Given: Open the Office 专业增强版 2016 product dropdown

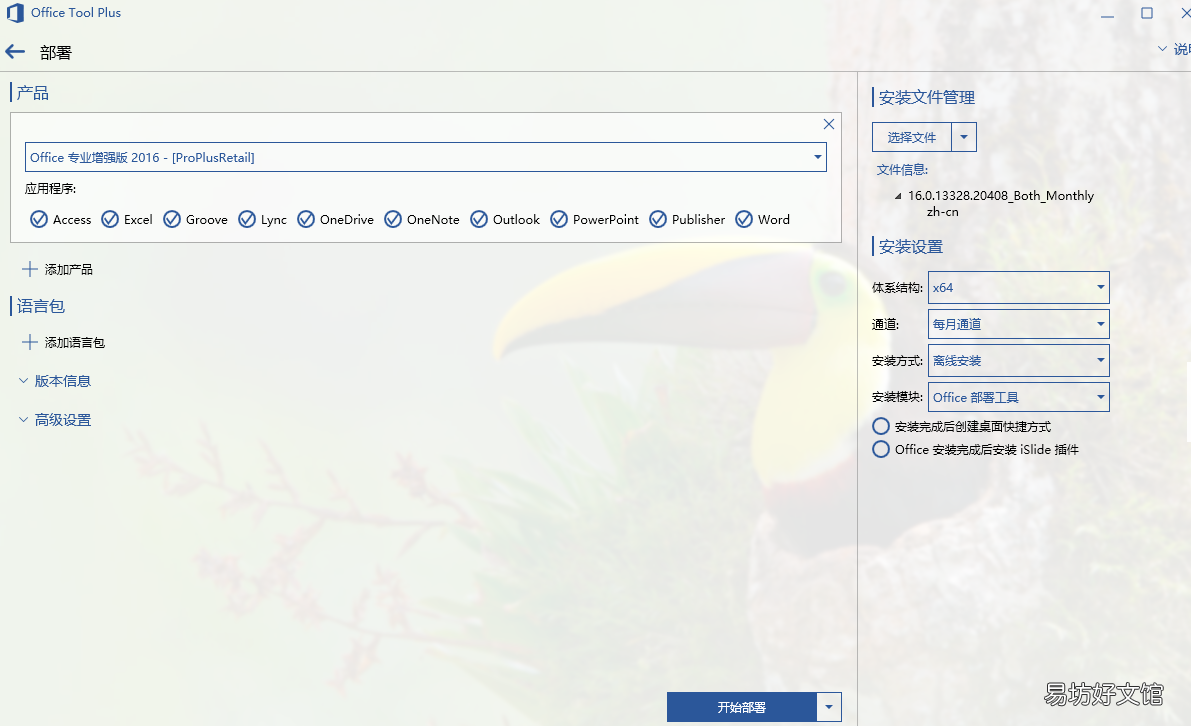Looking at the screenshot, I should [425, 157].
